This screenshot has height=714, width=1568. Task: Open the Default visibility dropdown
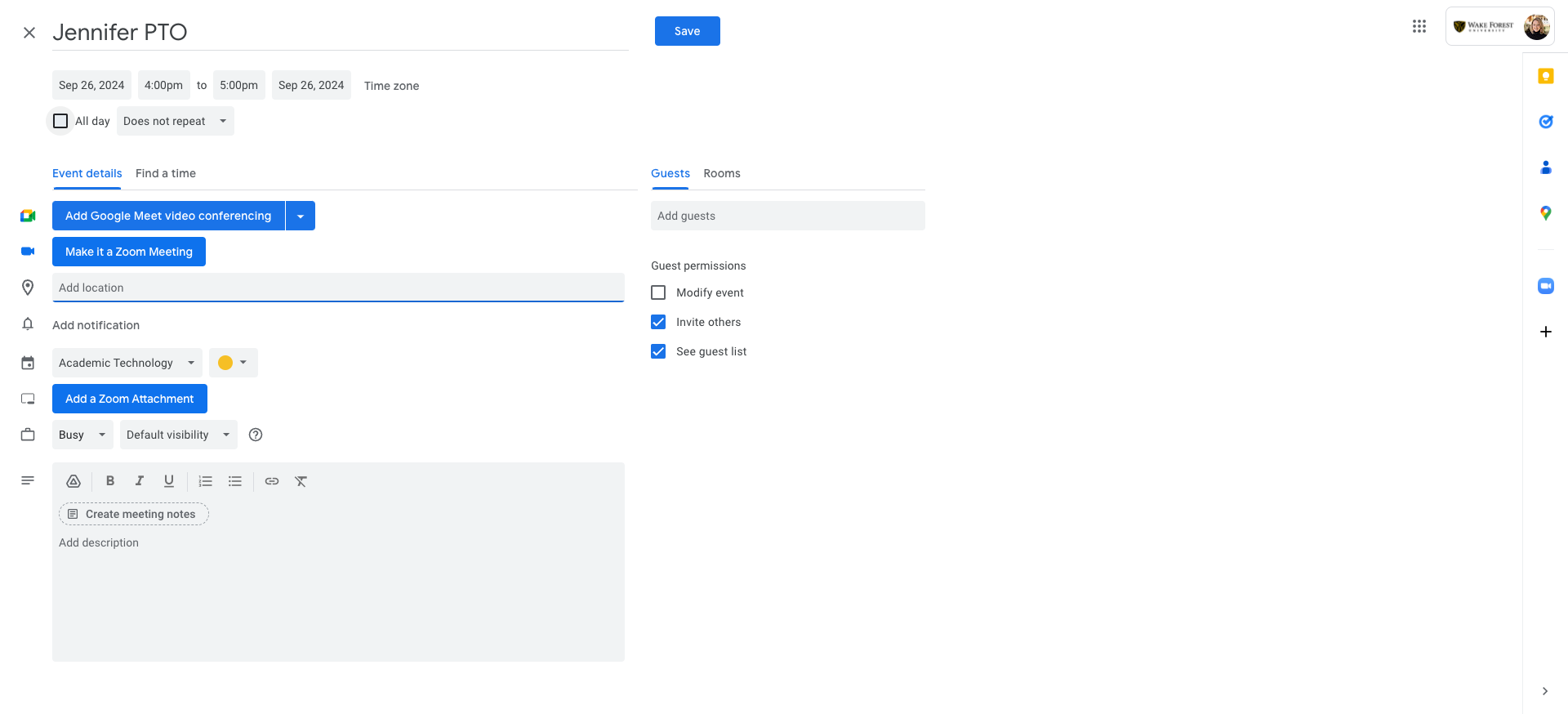tap(178, 435)
